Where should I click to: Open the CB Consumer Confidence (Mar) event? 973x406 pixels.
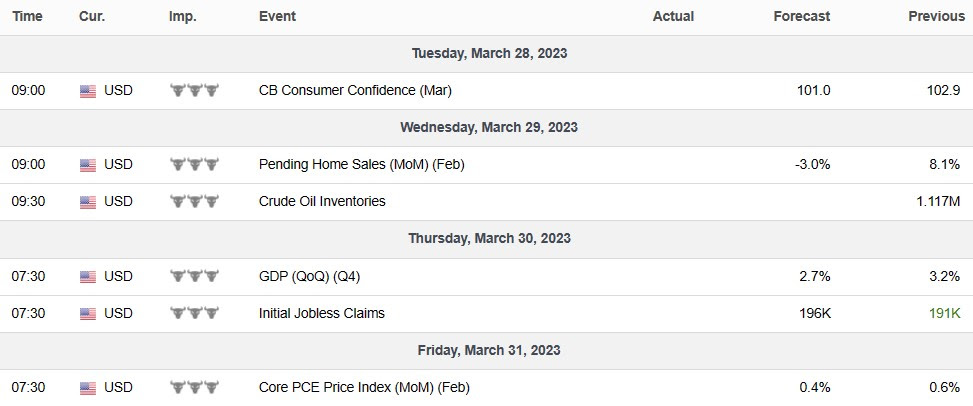tap(355, 91)
